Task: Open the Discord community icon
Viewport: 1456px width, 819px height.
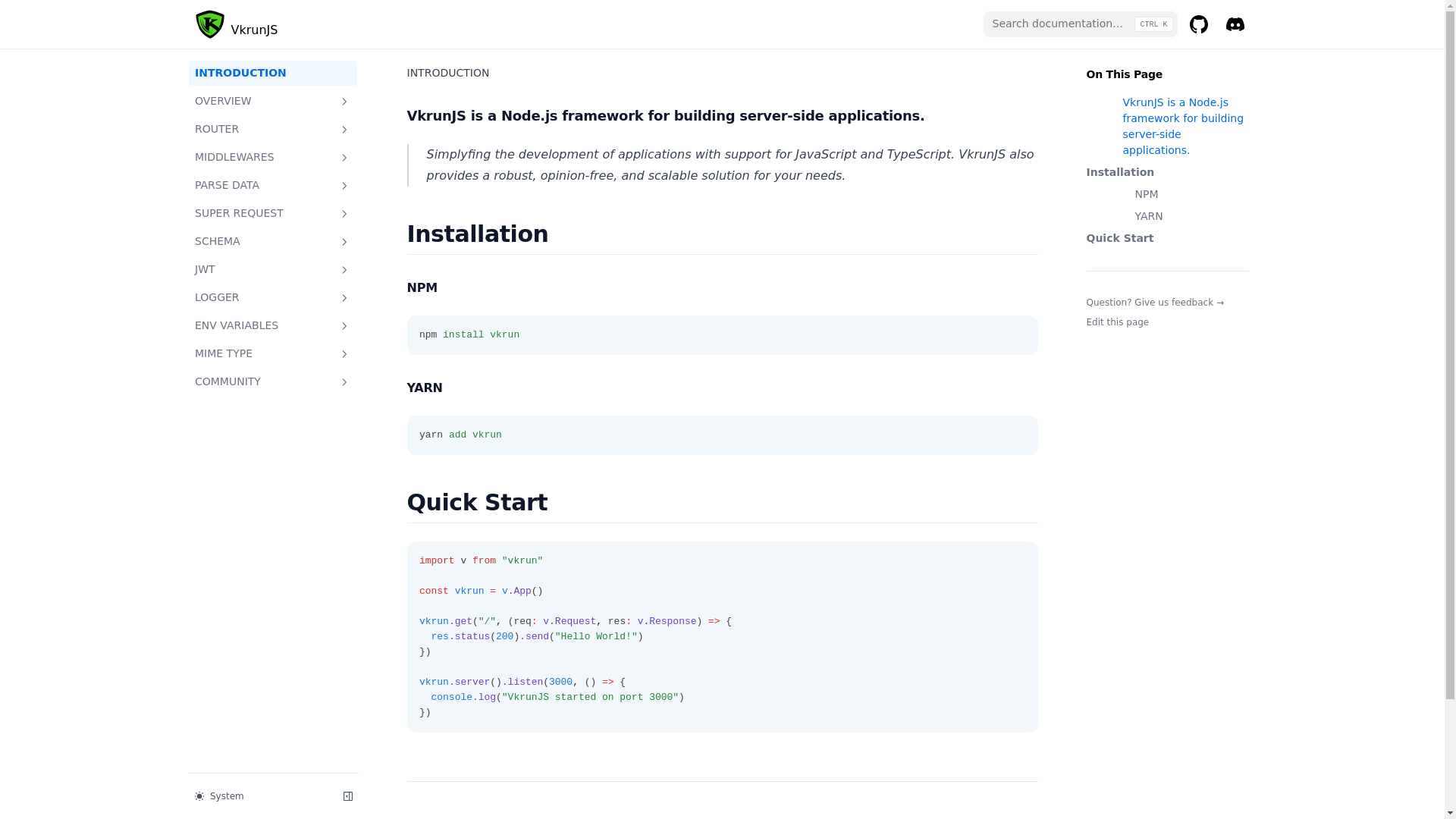Action: [x=1235, y=24]
